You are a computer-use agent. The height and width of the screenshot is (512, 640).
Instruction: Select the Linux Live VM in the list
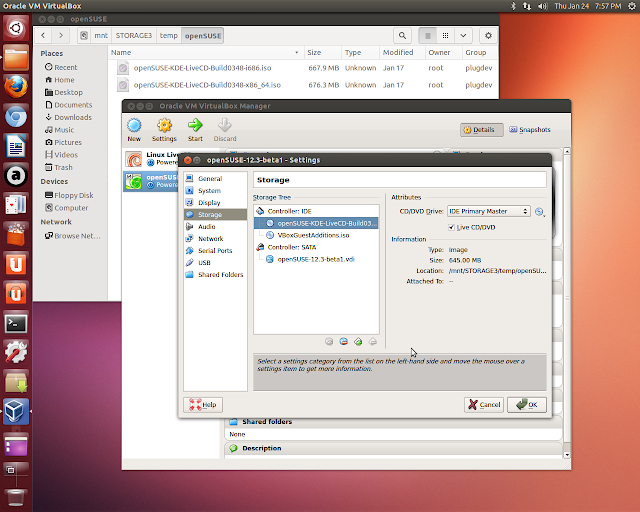point(152,159)
